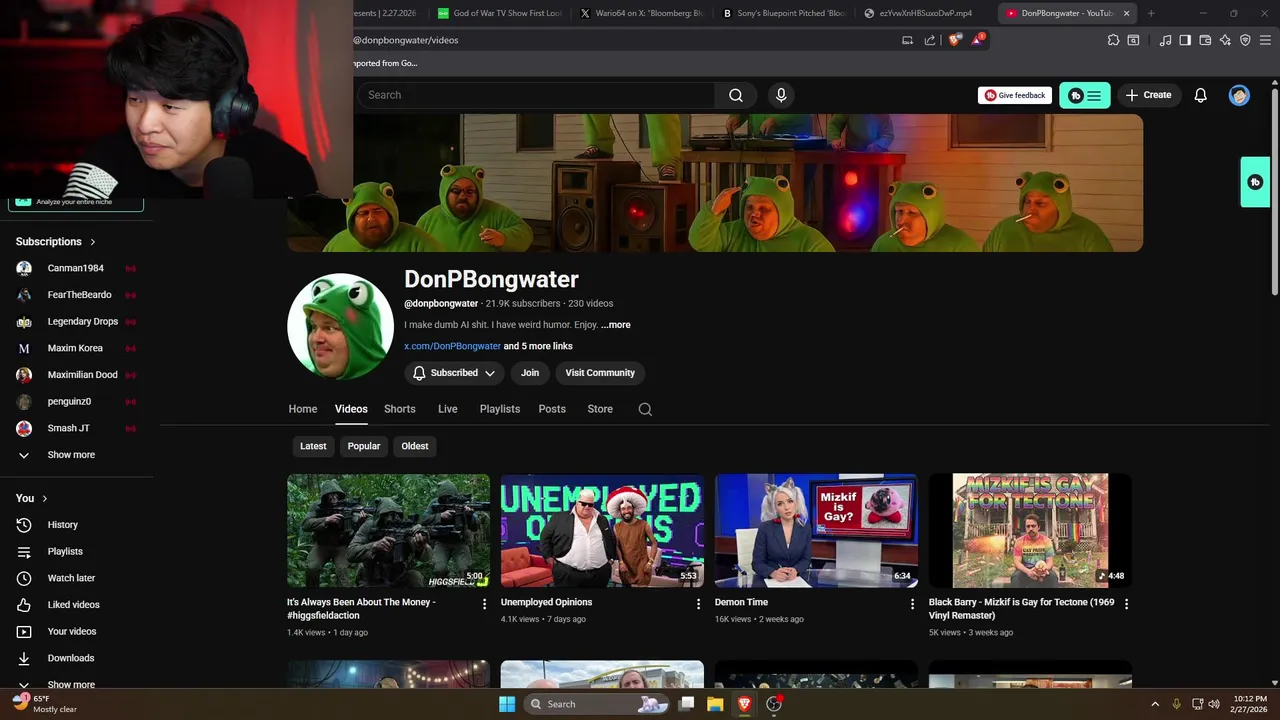1280x720 pixels.
Task: Filter videos by Latest
Action: [313, 446]
